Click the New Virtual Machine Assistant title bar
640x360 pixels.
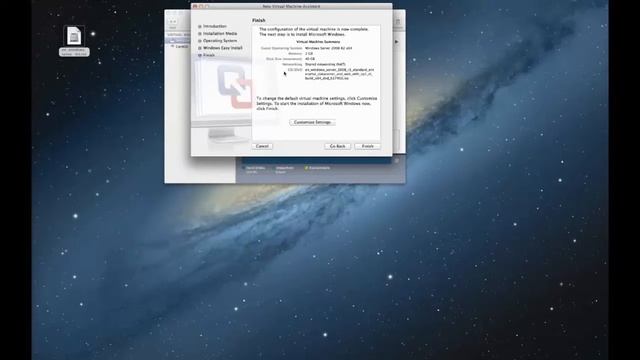pos(291,6)
